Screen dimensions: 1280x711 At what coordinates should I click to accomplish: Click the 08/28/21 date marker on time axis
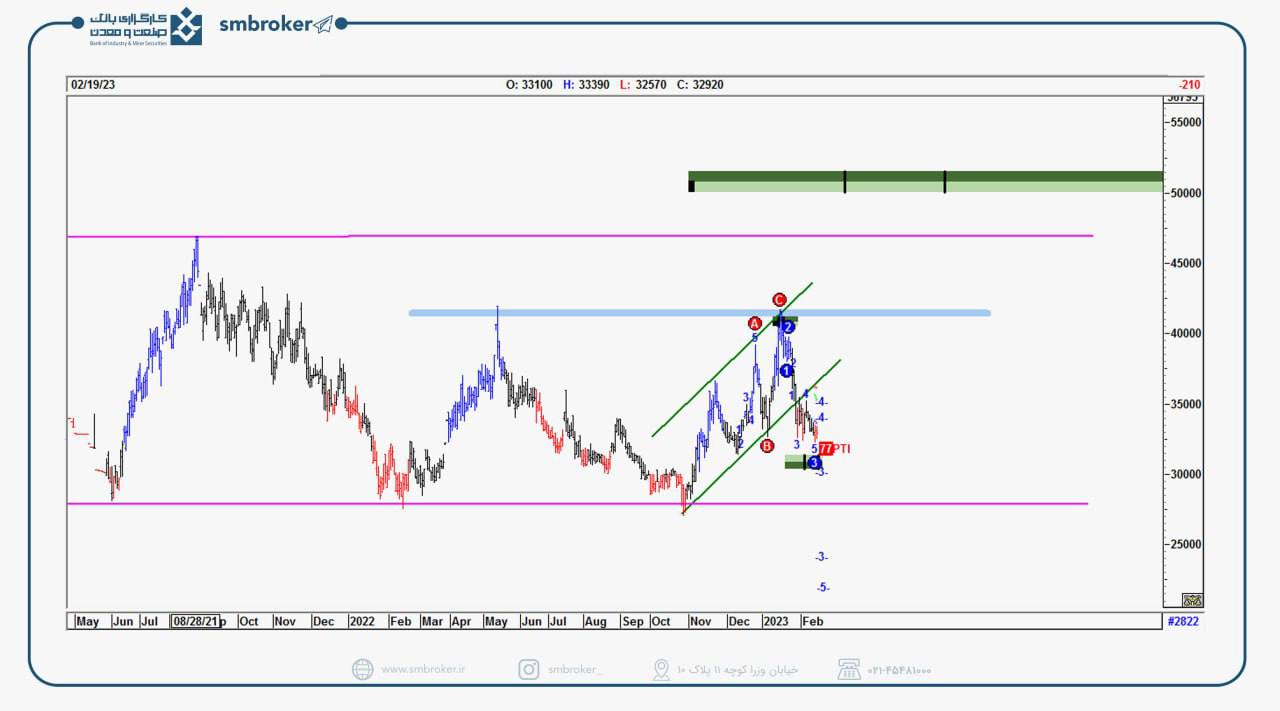(x=195, y=621)
